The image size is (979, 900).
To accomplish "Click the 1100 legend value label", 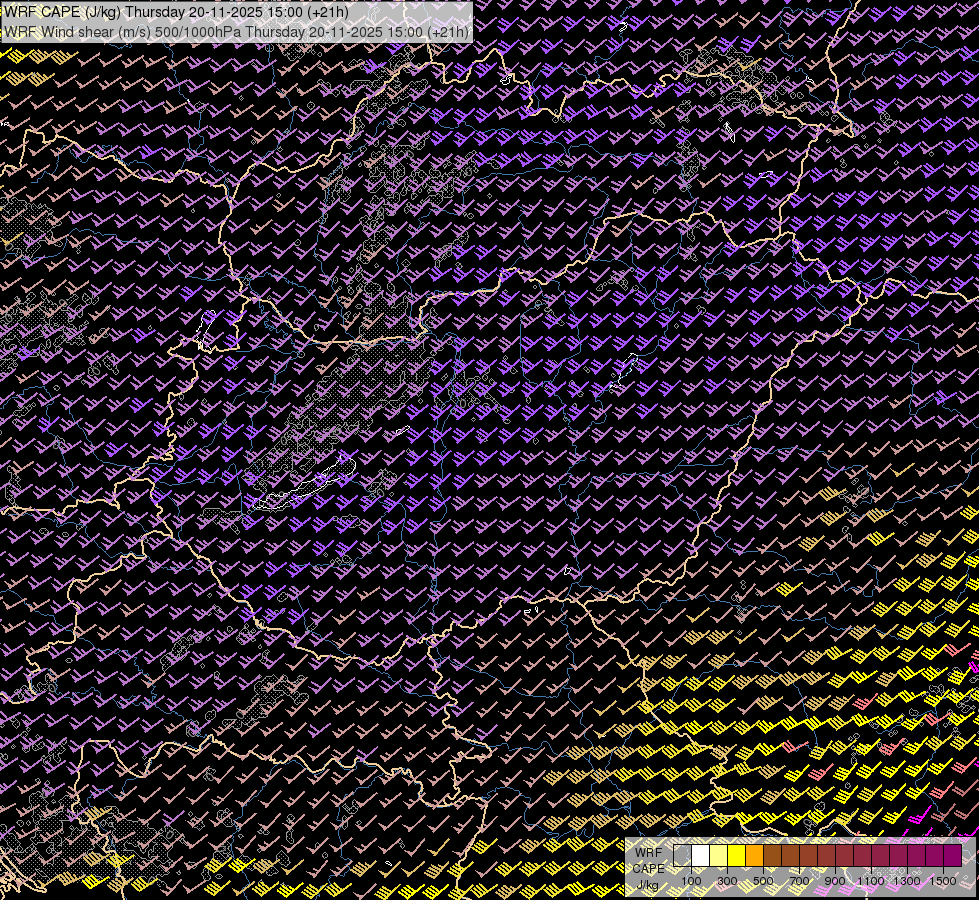I will pos(870,881).
